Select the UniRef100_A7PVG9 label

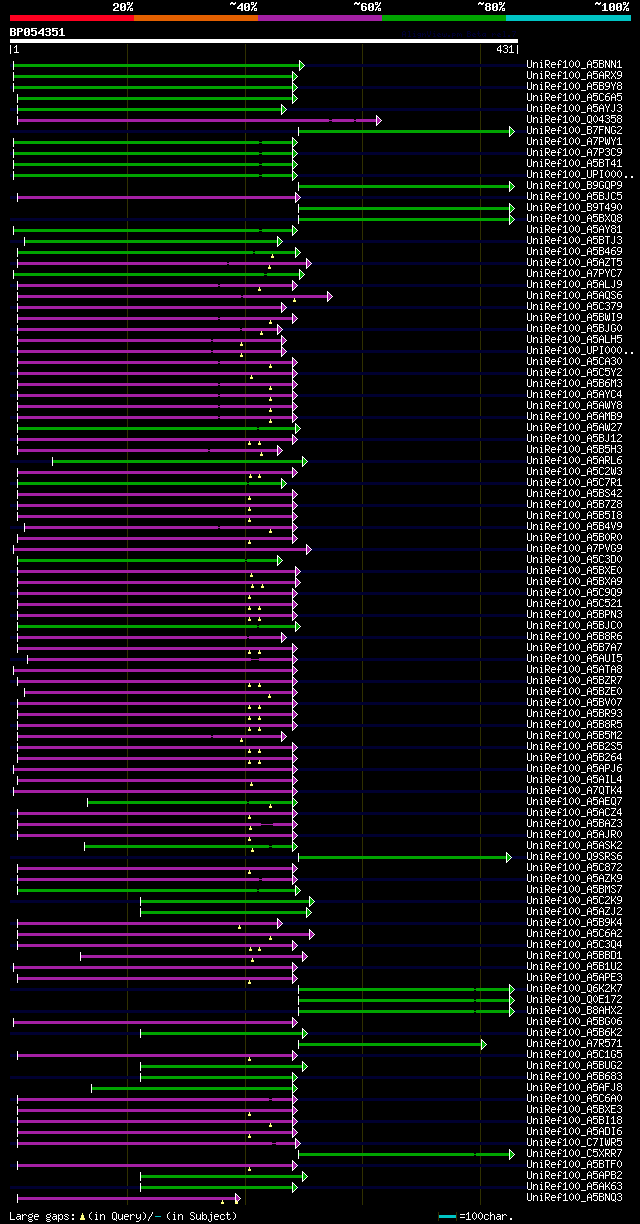(x=574, y=549)
